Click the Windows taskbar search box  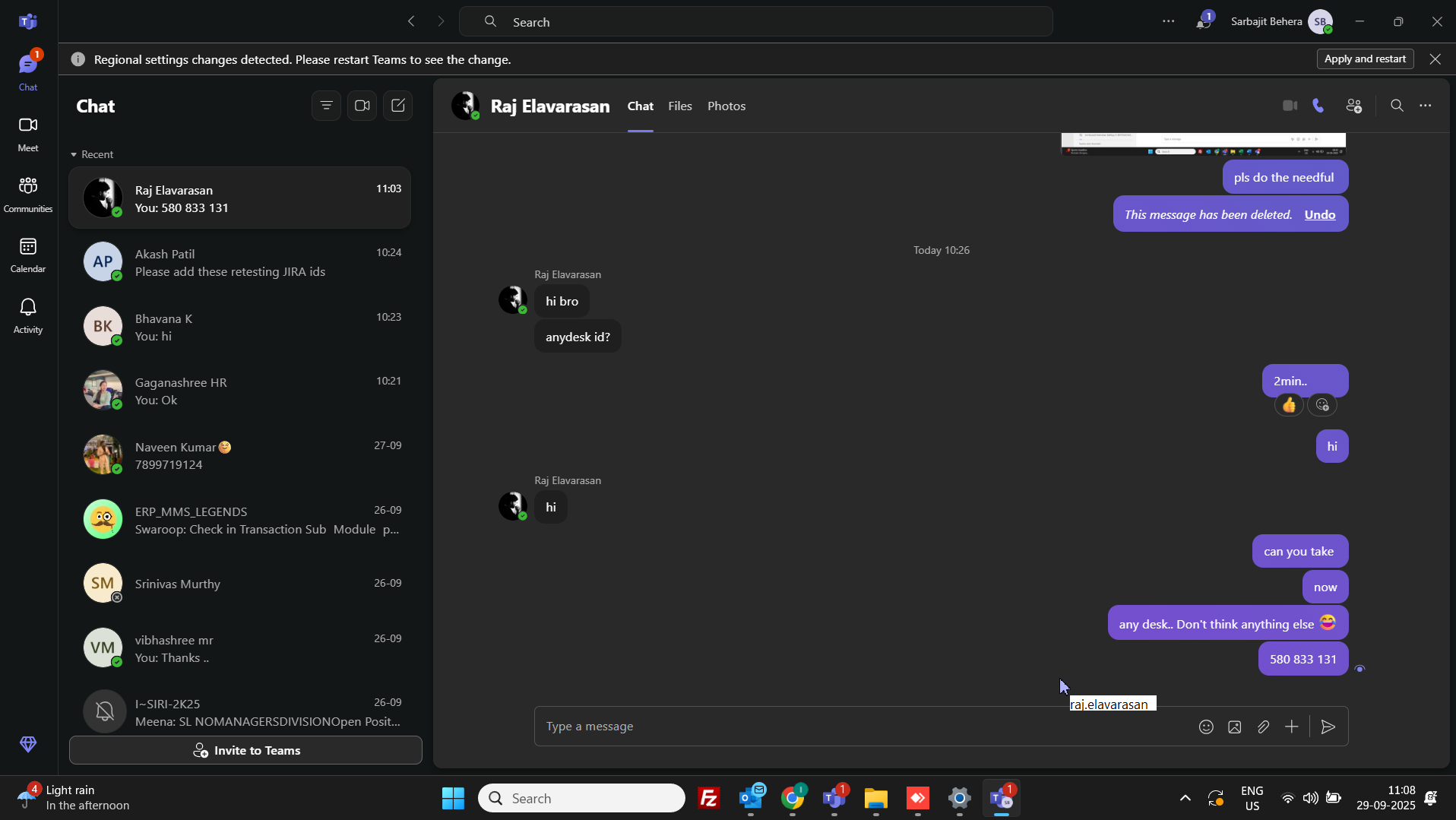point(581,798)
